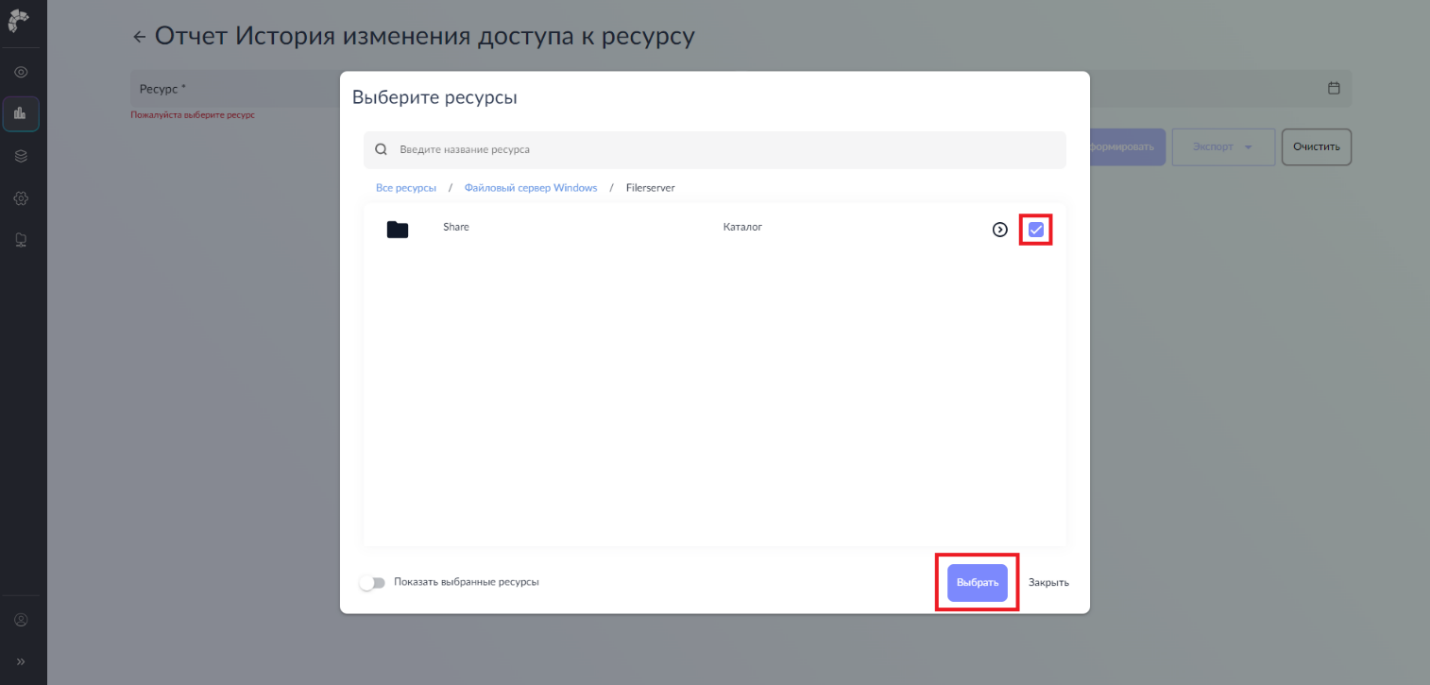Open the settings gear sidebar icon

pyautogui.click(x=21, y=198)
